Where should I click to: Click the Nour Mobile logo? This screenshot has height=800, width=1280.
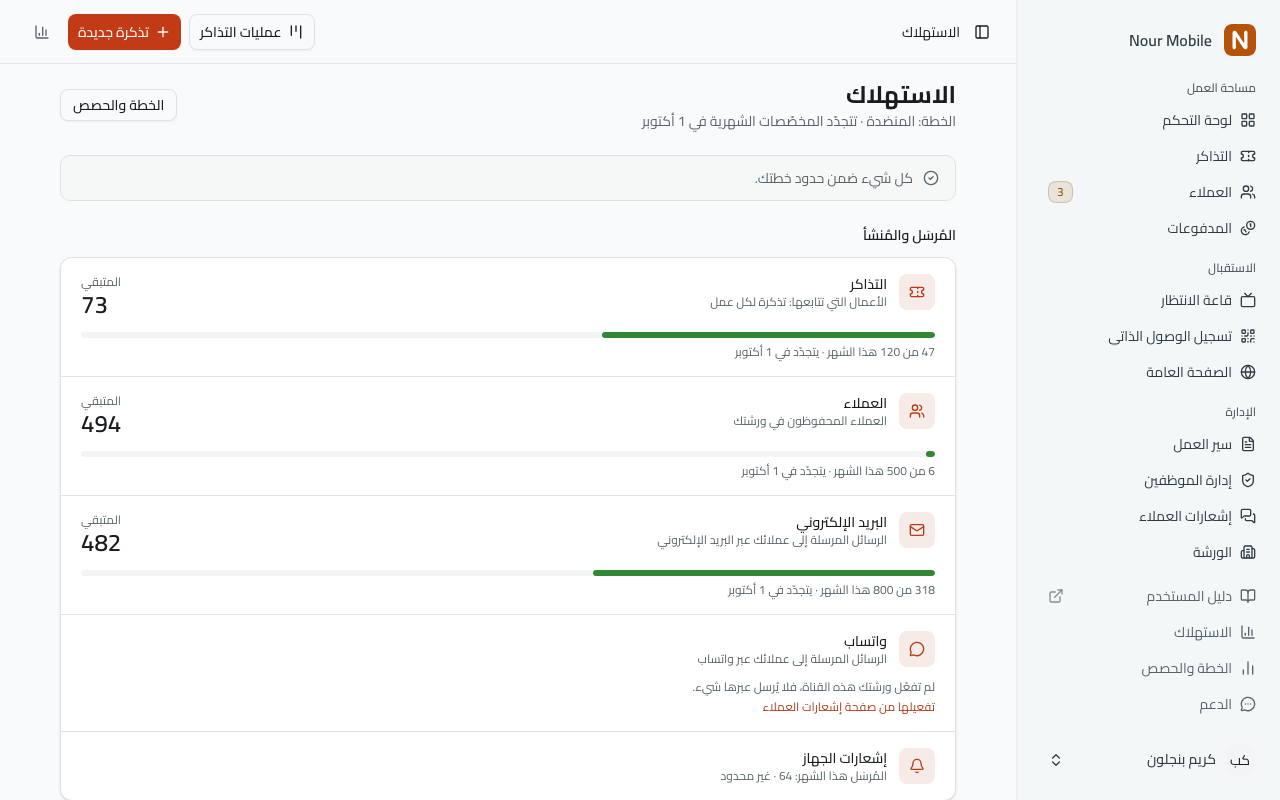coord(1240,40)
